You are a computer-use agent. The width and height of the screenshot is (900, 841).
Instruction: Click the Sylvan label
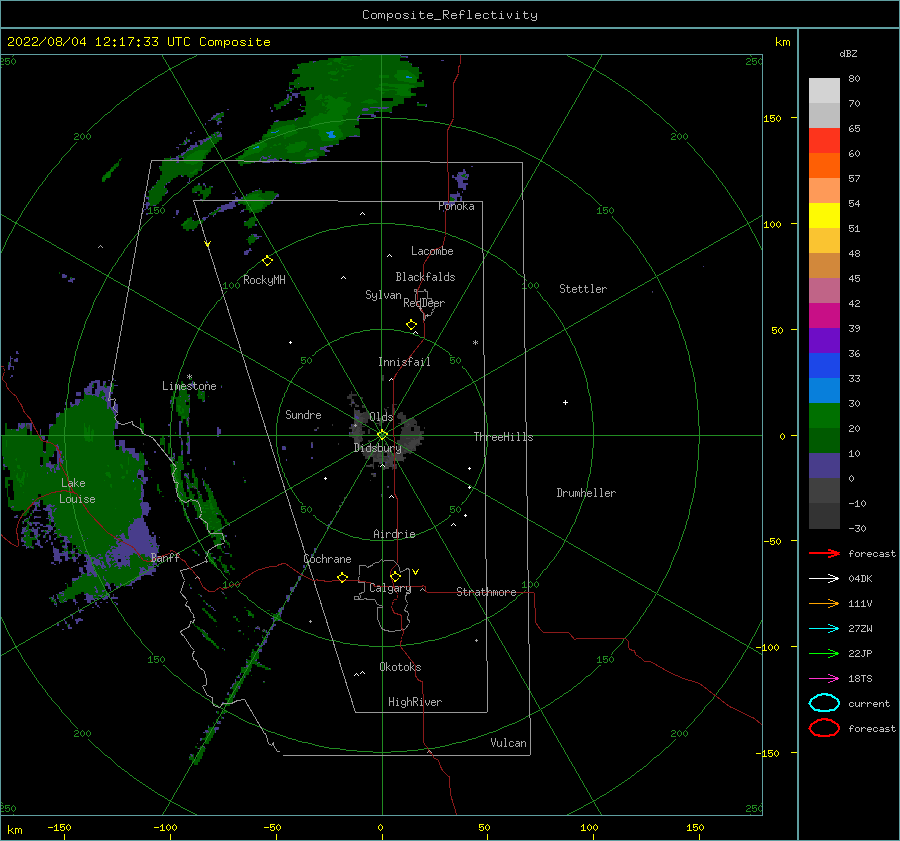click(x=383, y=295)
